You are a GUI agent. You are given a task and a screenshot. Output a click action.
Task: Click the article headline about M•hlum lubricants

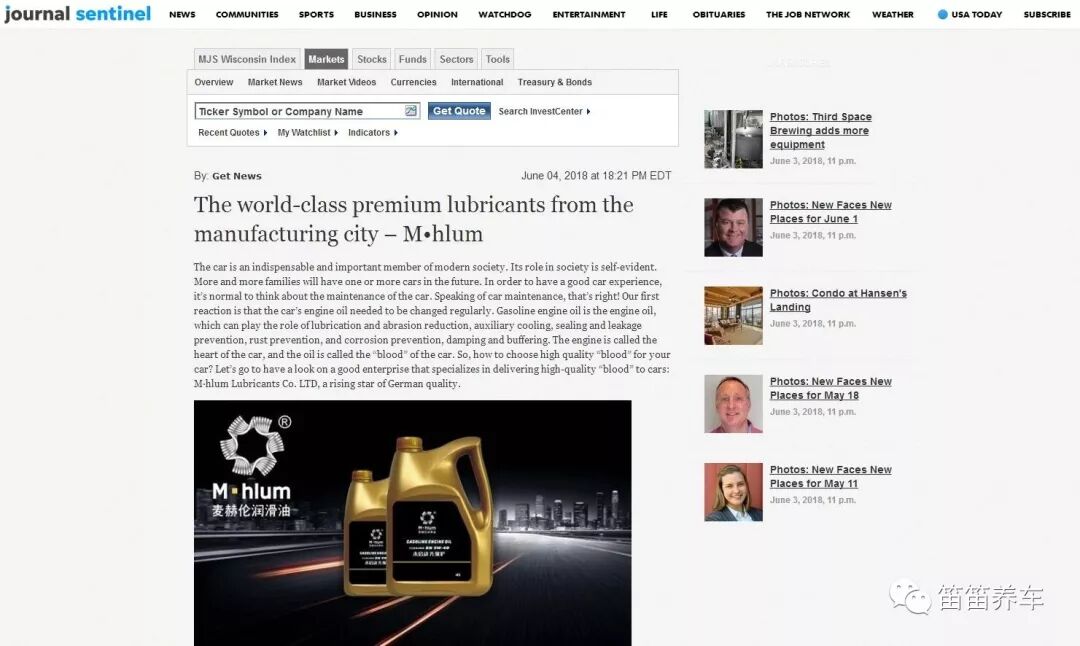click(x=413, y=219)
